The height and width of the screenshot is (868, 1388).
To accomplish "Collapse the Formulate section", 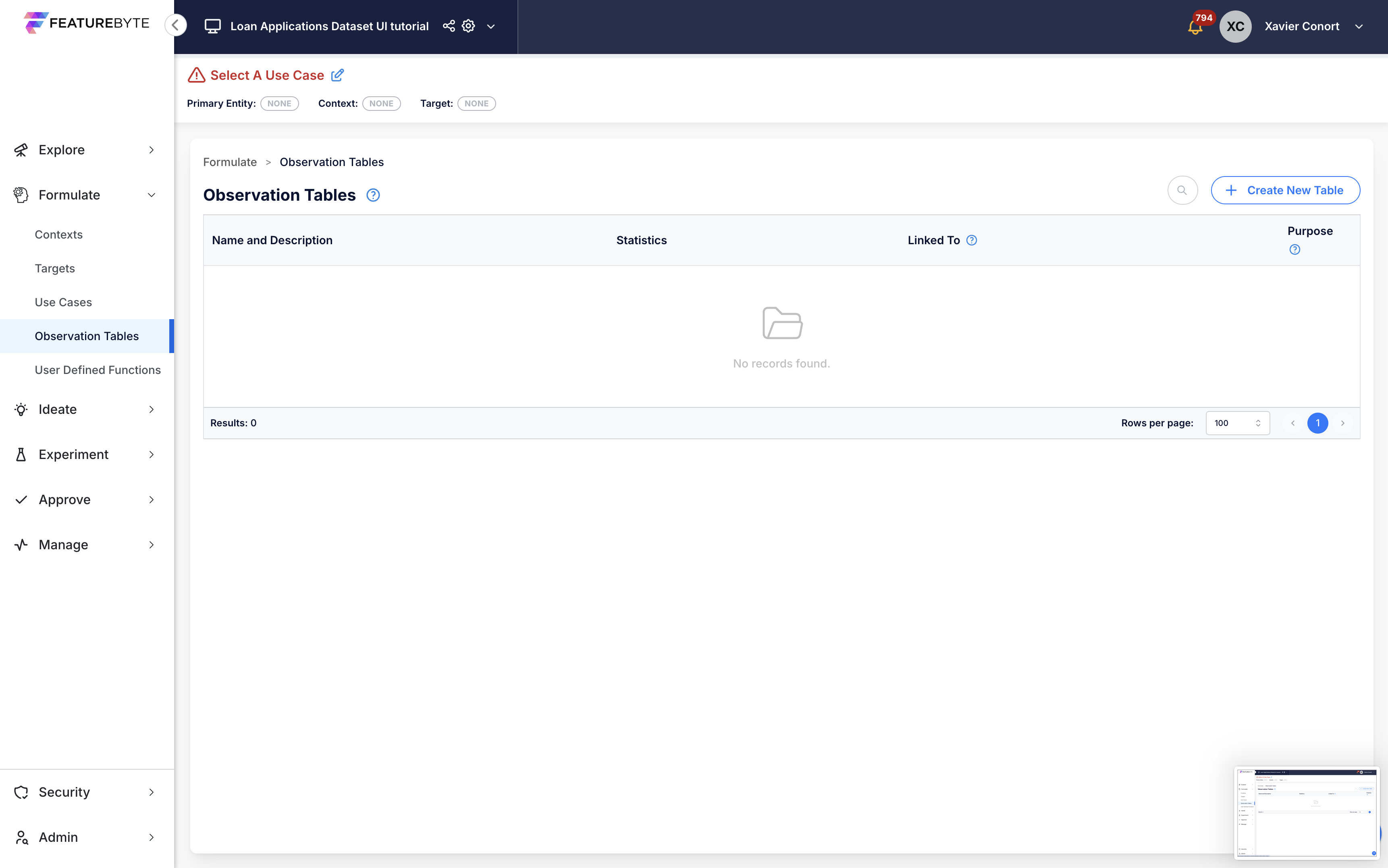I will tap(87, 195).
